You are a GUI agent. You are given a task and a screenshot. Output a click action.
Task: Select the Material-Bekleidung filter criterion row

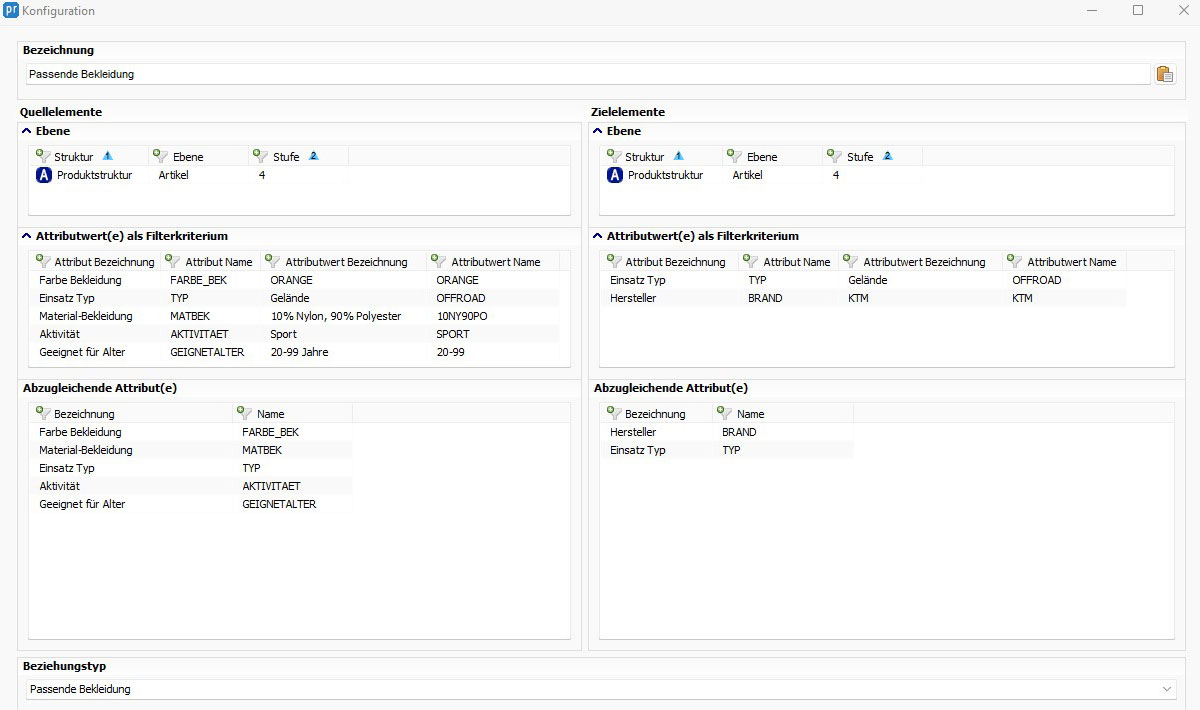click(86, 316)
